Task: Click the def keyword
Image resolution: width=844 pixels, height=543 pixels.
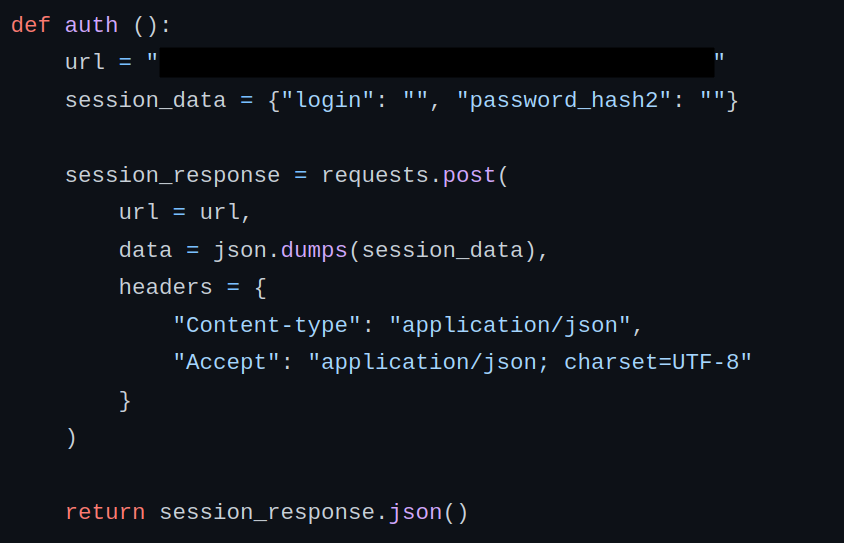Action: tap(31, 25)
